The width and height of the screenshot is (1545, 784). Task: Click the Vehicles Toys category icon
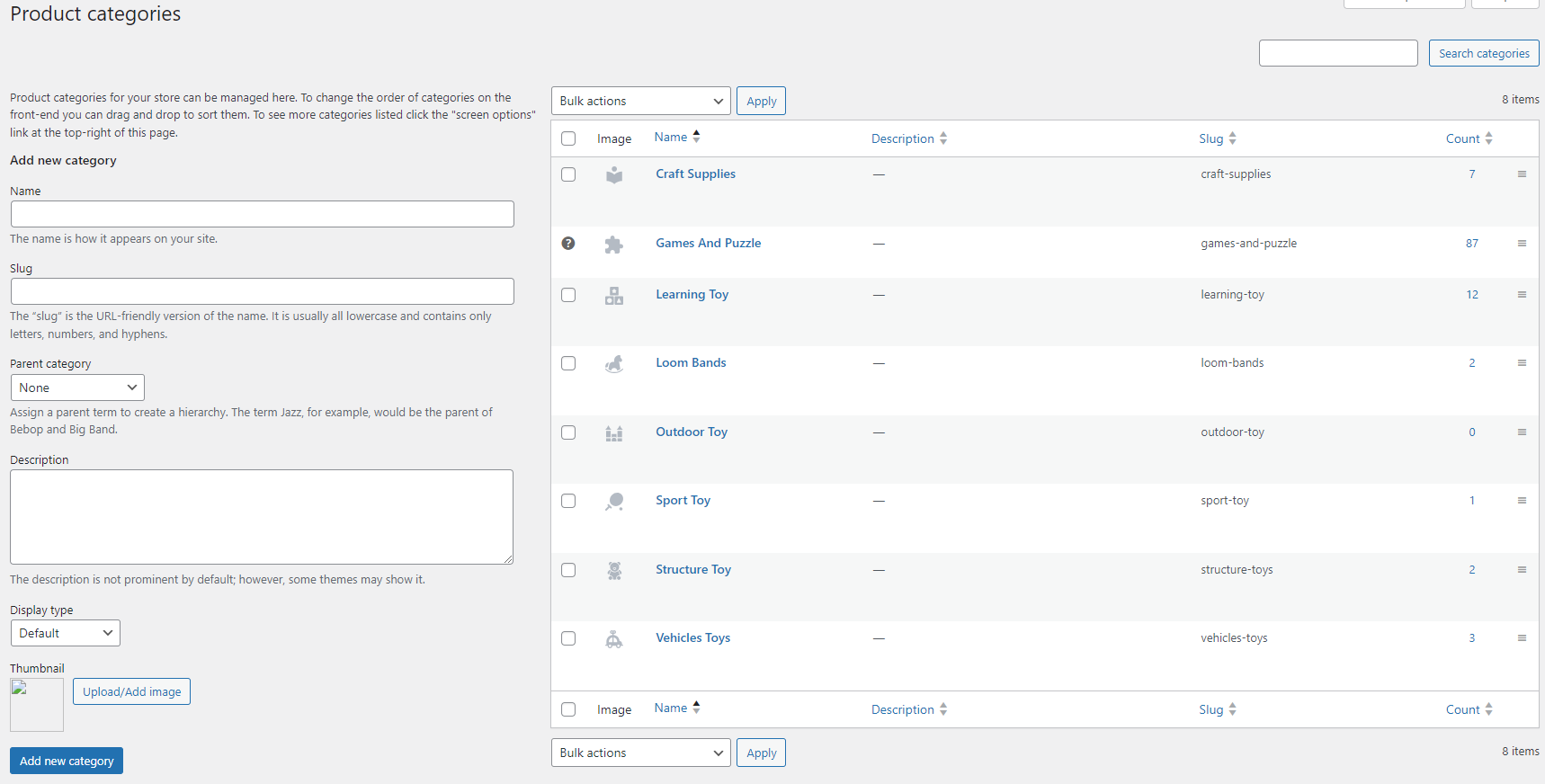click(x=614, y=639)
